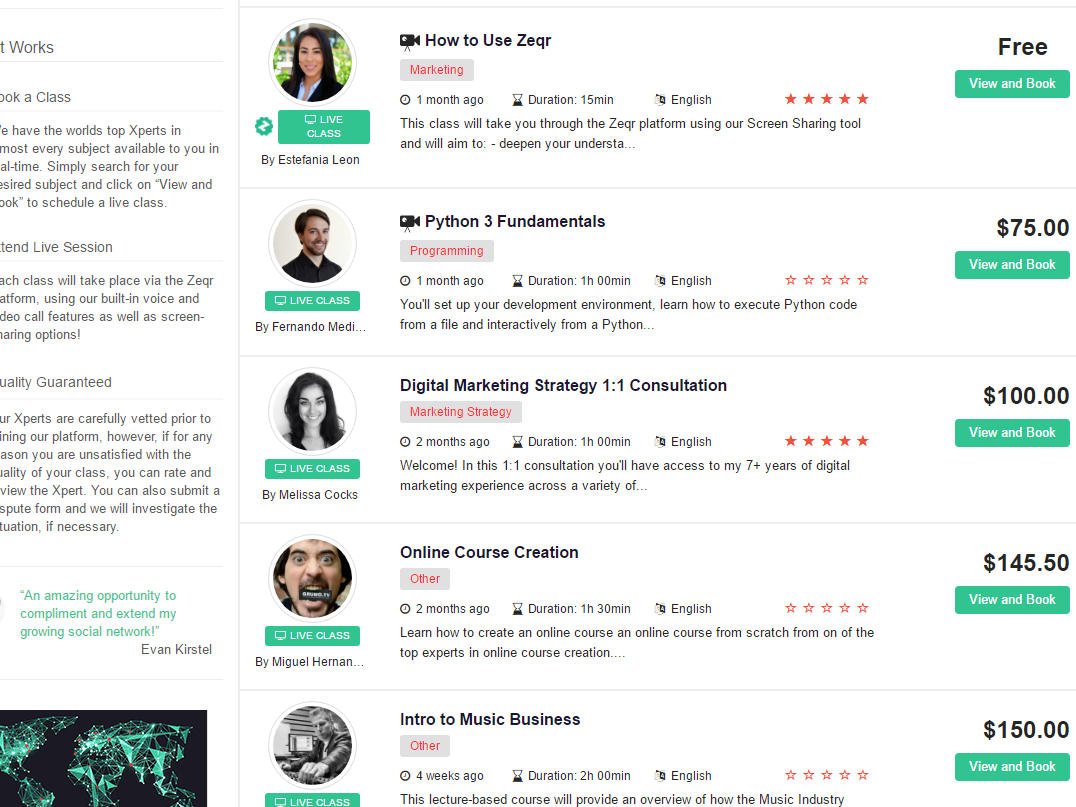Click the language icon beside English in Python class
The image size is (1076, 807).
(660, 281)
